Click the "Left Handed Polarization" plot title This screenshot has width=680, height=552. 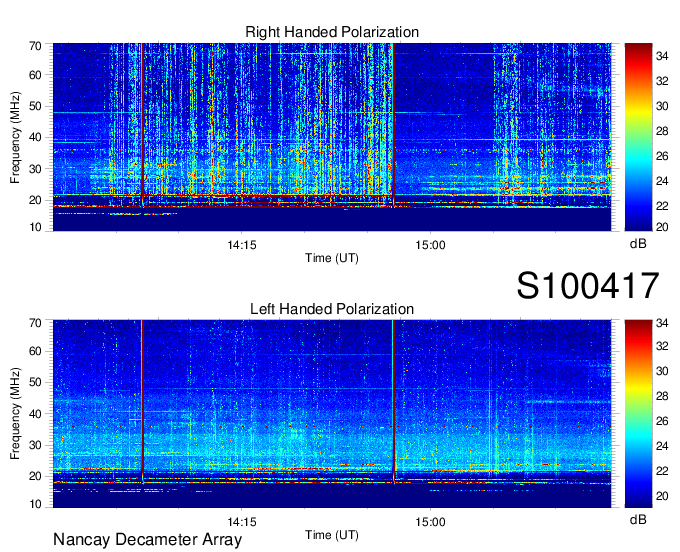[332, 309]
